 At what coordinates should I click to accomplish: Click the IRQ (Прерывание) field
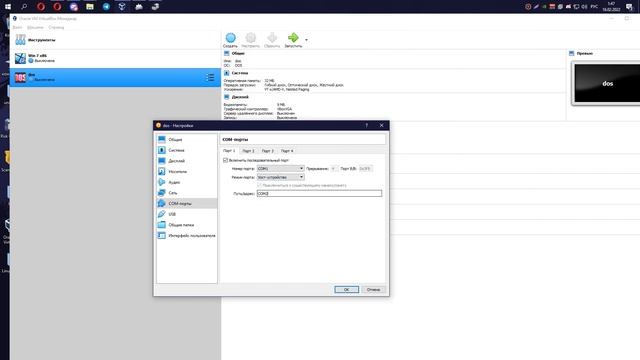334,169
